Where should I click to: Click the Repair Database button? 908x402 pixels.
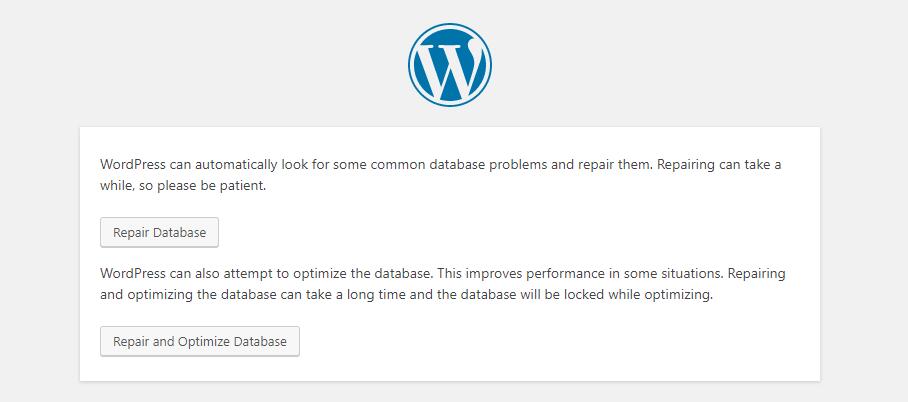pos(159,232)
